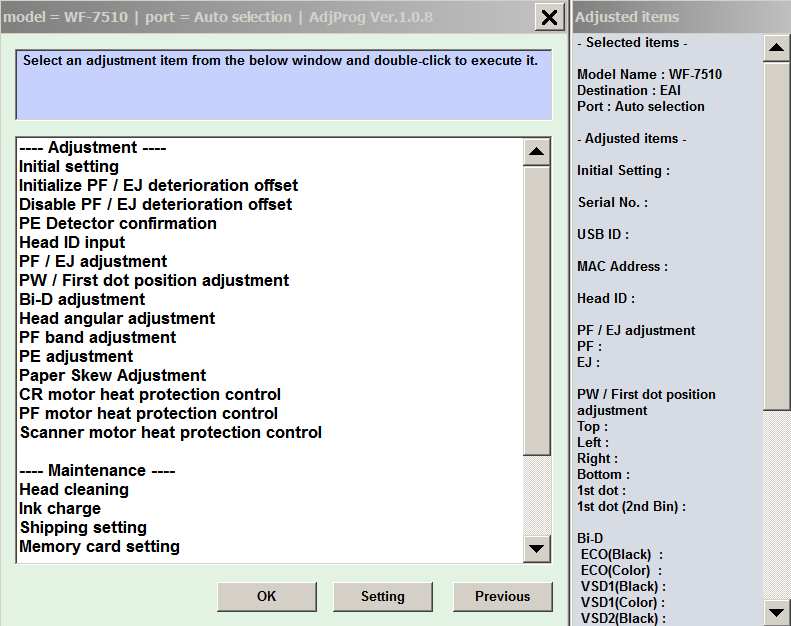The width and height of the screenshot is (791, 626).
Task: Click Destination : EAI in side panel
Action: [x=629, y=90]
